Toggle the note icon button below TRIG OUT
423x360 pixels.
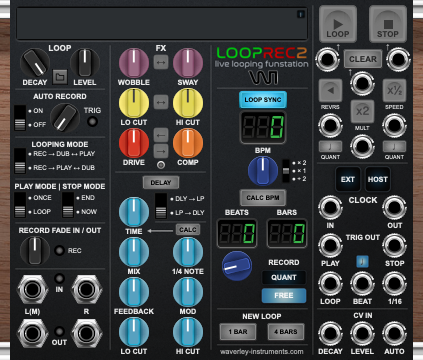(362, 261)
